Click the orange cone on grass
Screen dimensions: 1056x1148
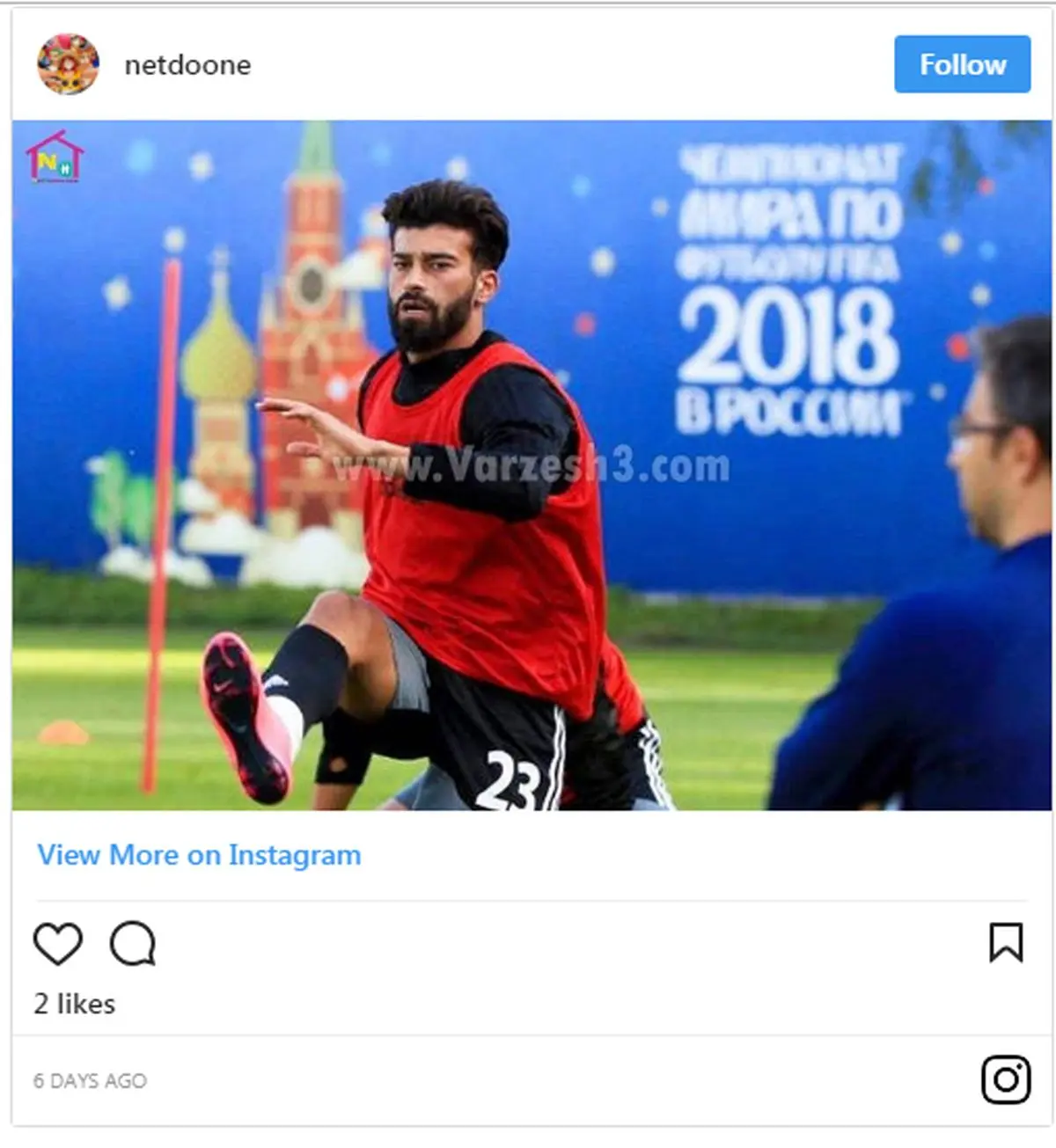pos(62,732)
